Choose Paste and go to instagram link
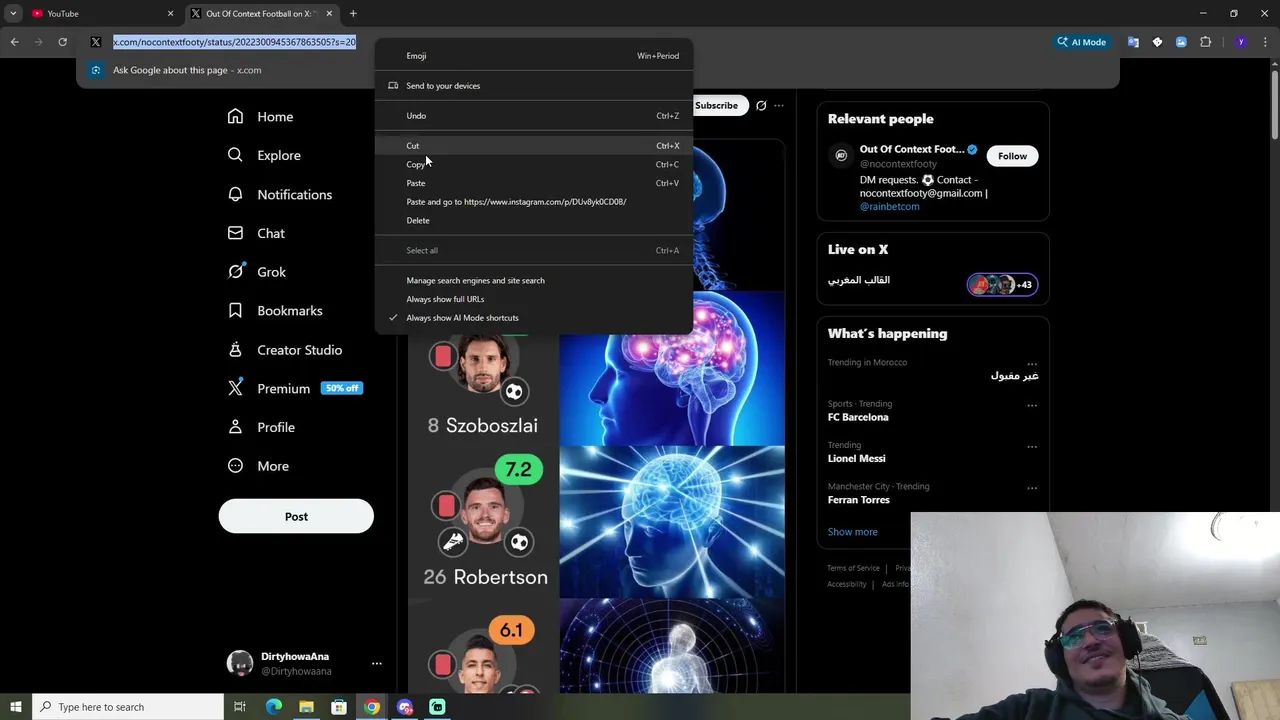The image size is (1280, 720). [534, 202]
